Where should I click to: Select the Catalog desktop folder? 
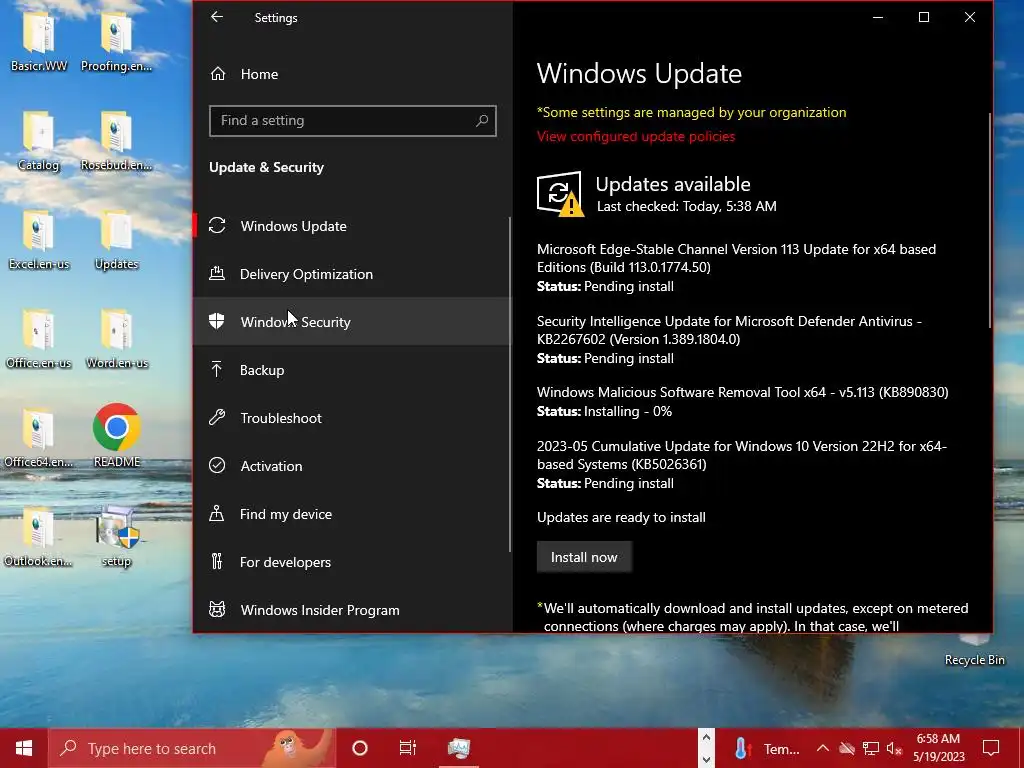tap(39, 140)
